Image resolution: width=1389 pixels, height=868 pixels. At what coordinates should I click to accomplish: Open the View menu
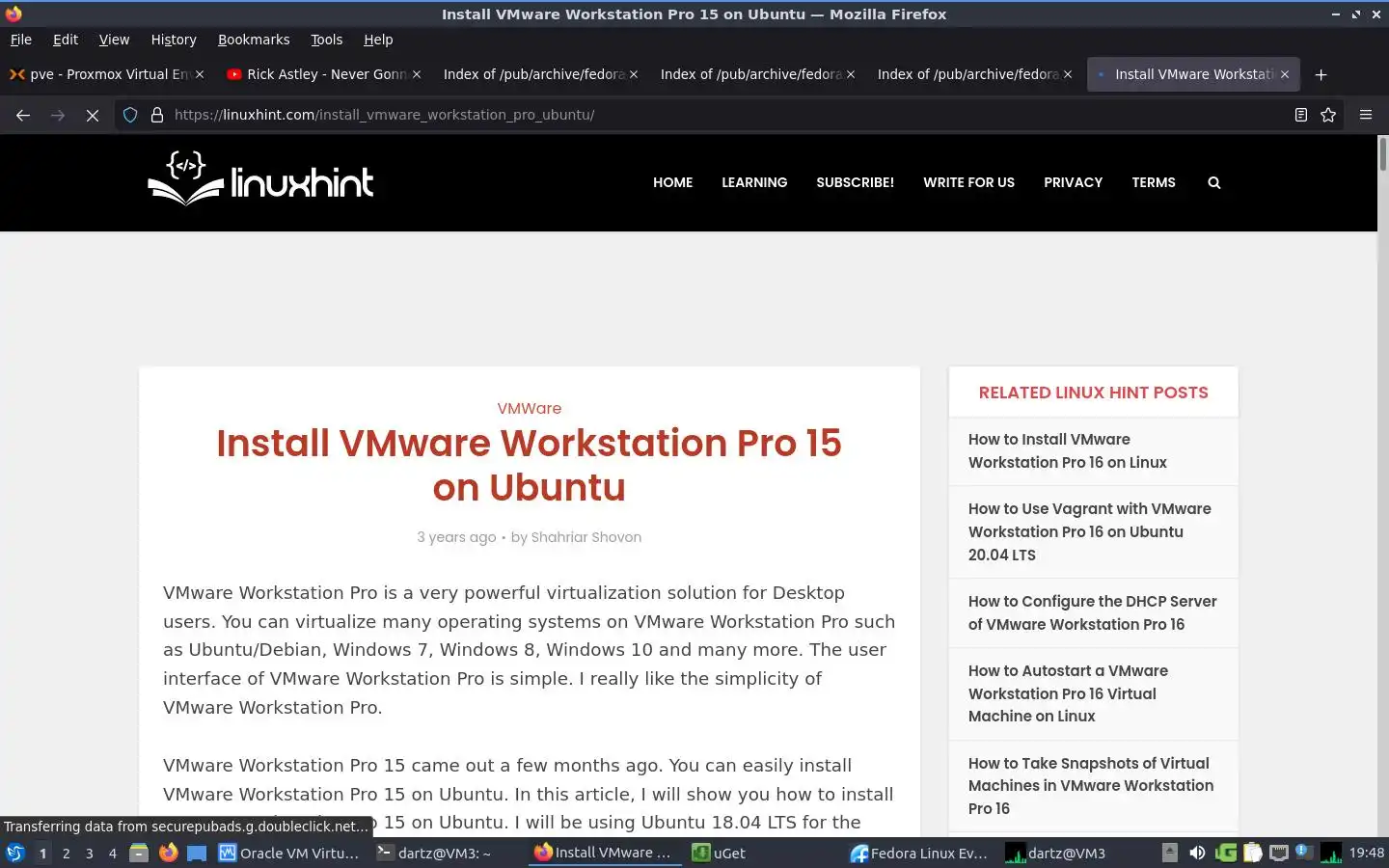[114, 40]
